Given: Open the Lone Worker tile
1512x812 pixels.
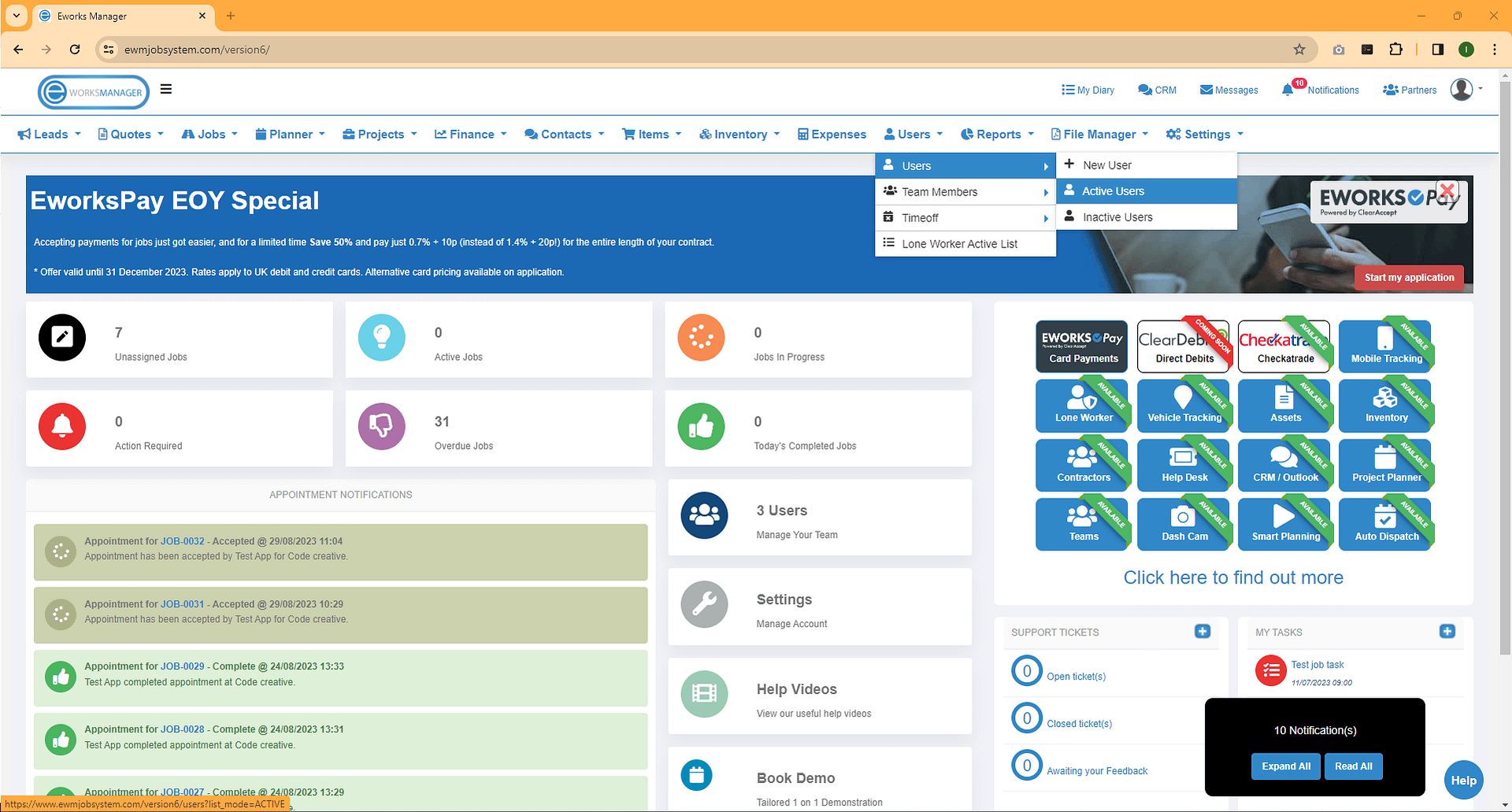Looking at the screenshot, I should point(1083,406).
